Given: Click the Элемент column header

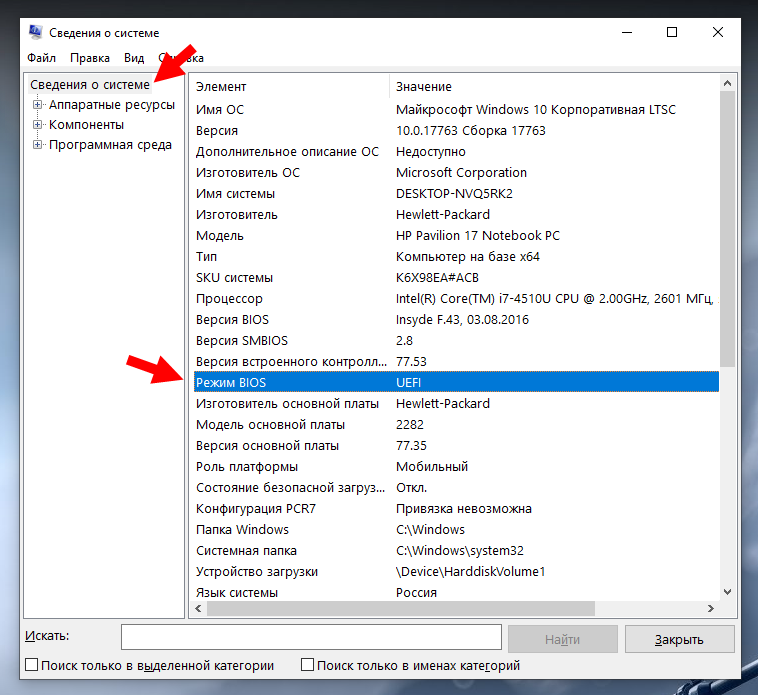Looking at the screenshot, I should (x=291, y=87).
